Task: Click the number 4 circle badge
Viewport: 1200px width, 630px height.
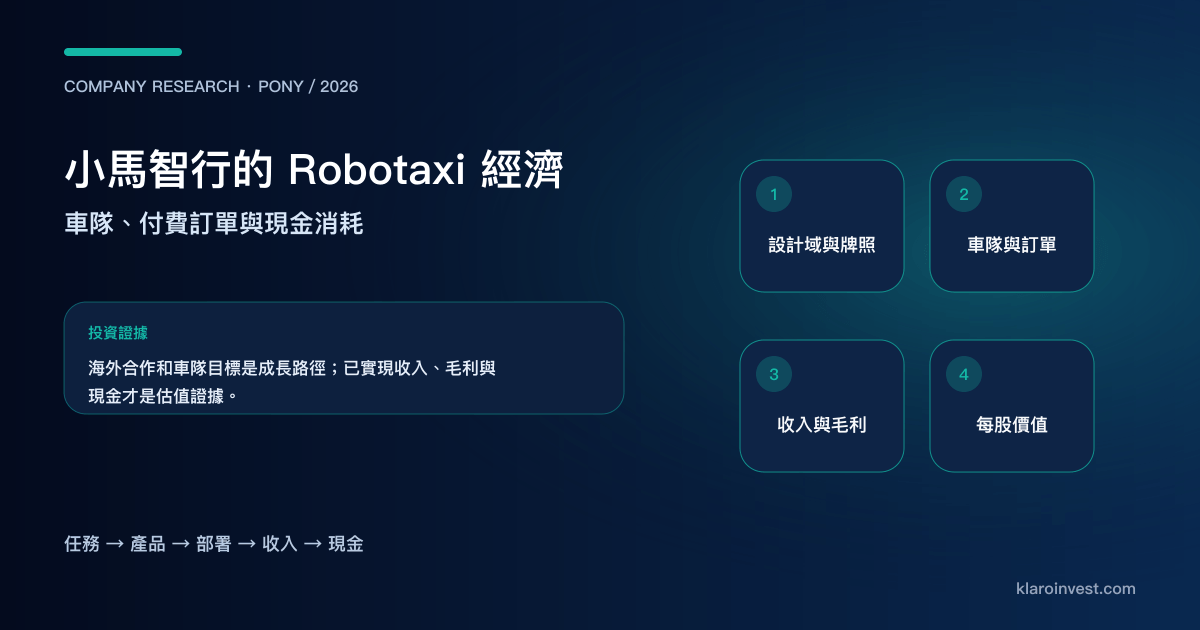Action: tap(964, 374)
